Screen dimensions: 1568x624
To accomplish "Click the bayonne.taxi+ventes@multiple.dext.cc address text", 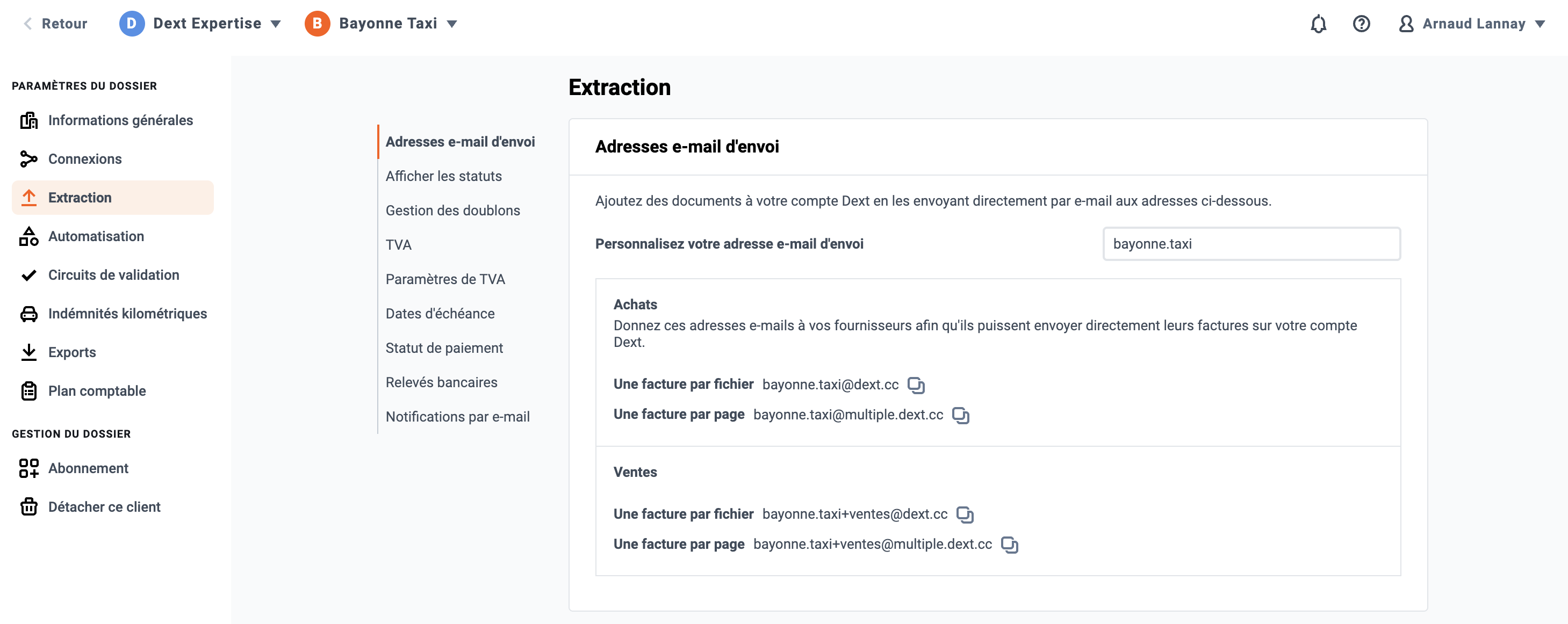I will coord(872,545).
